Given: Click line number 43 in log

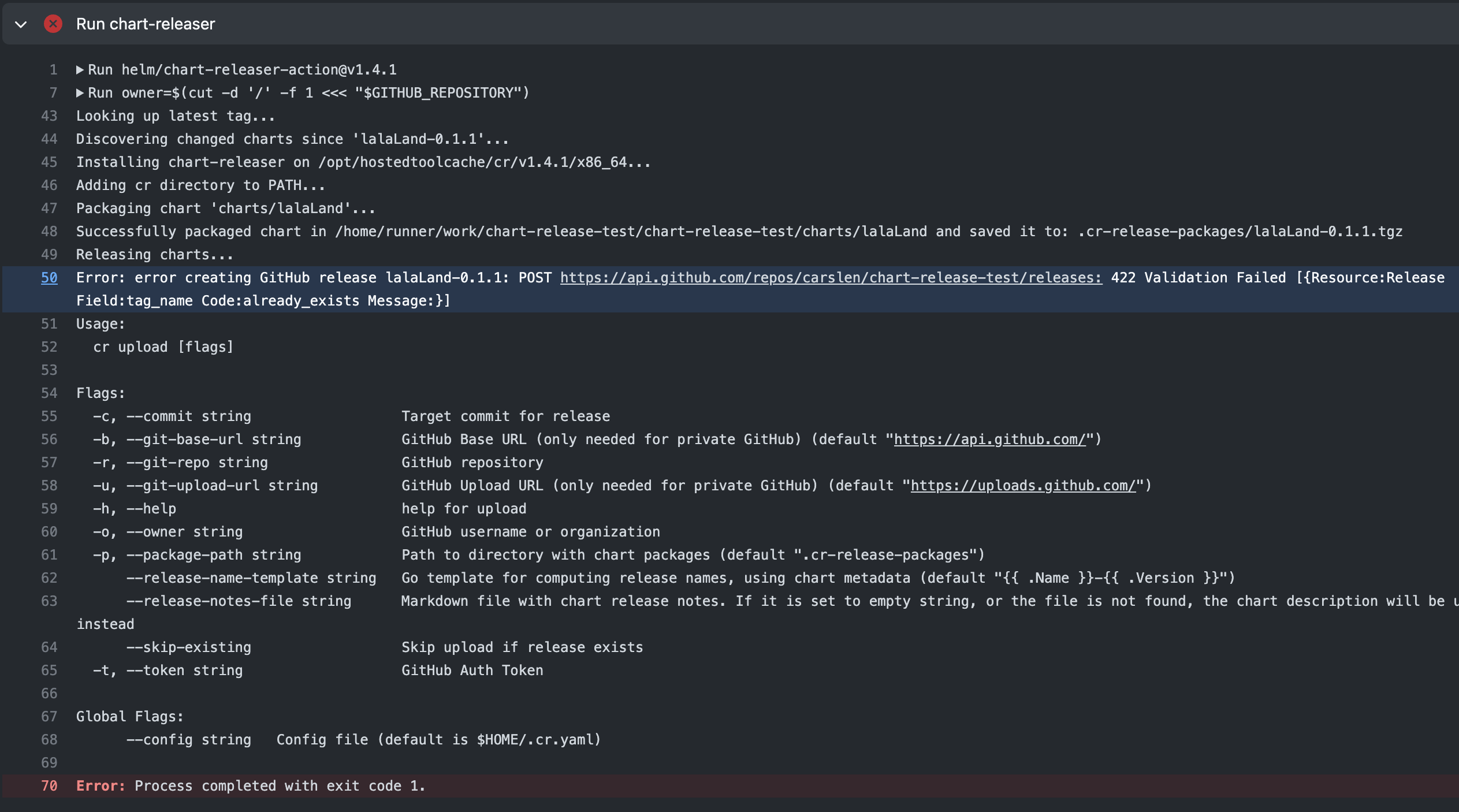Looking at the screenshot, I should [49, 116].
